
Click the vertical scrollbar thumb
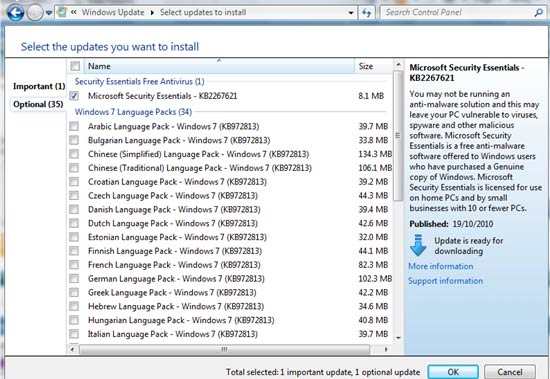click(x=398, y=135)
